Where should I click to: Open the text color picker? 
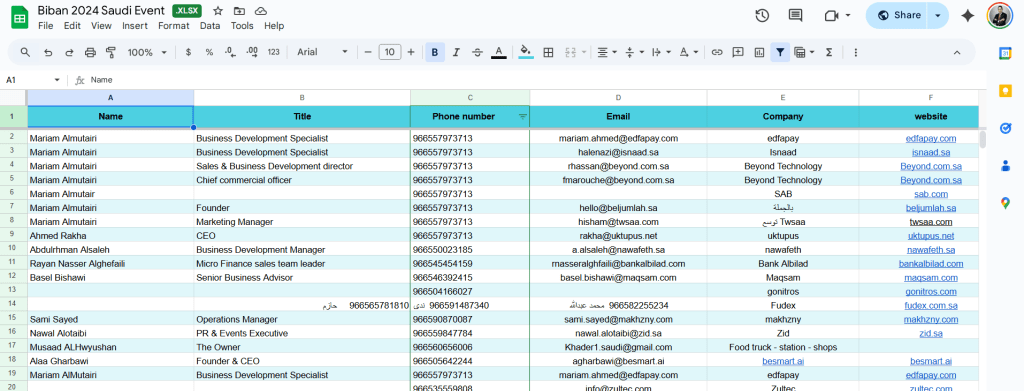click(498, 52)
